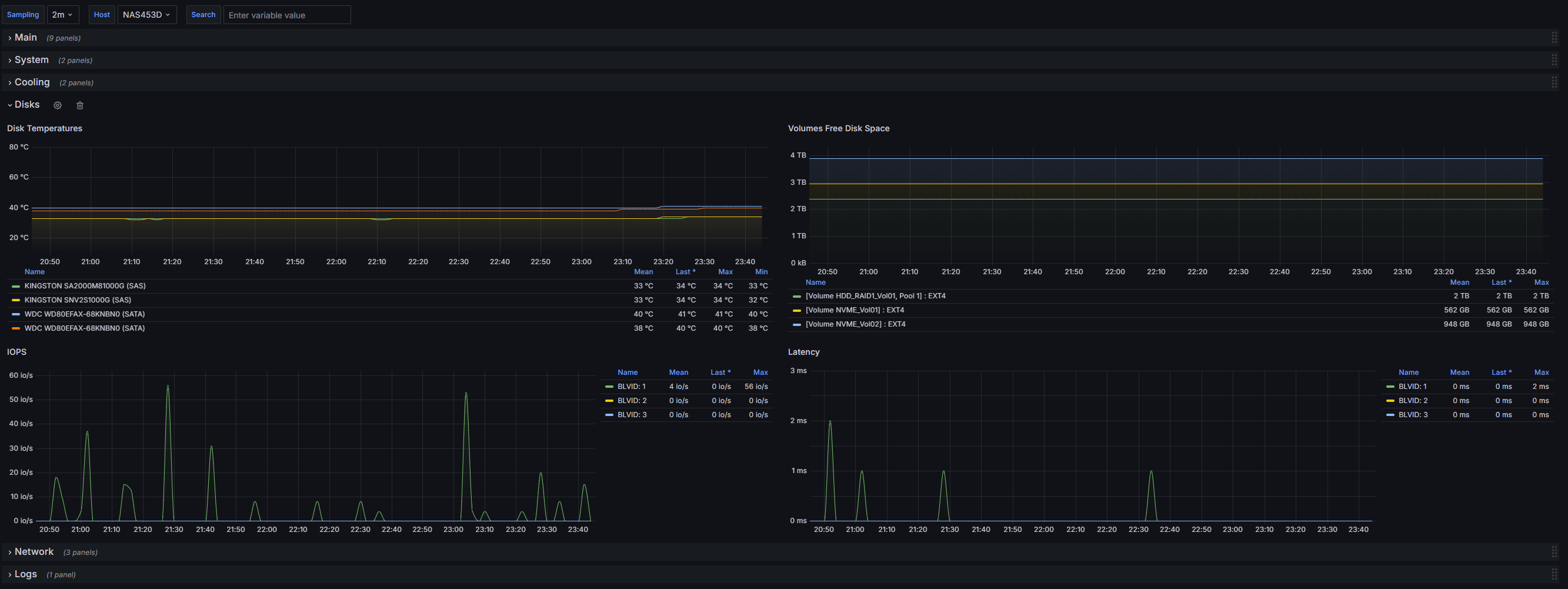1568x589 pixels.
Task: Change color of HDD_RAID1_Vol01 green swatch
Action: pyautogui.click(x=797, y=297)
